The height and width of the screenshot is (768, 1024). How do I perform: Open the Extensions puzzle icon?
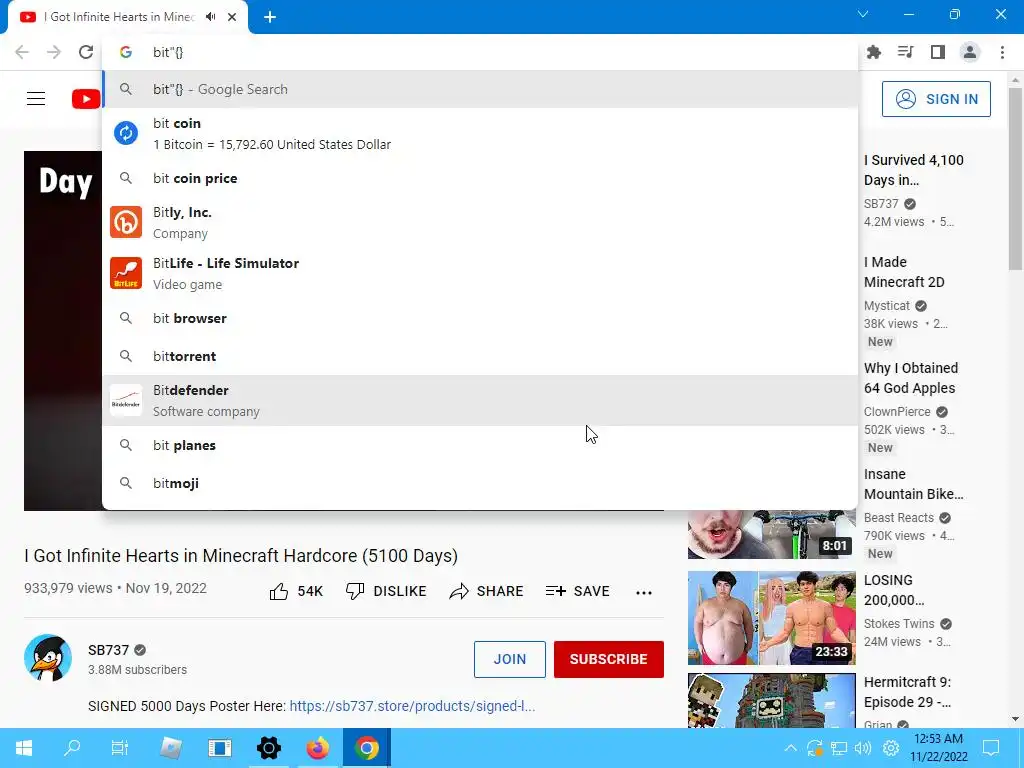tap(874, 52)
